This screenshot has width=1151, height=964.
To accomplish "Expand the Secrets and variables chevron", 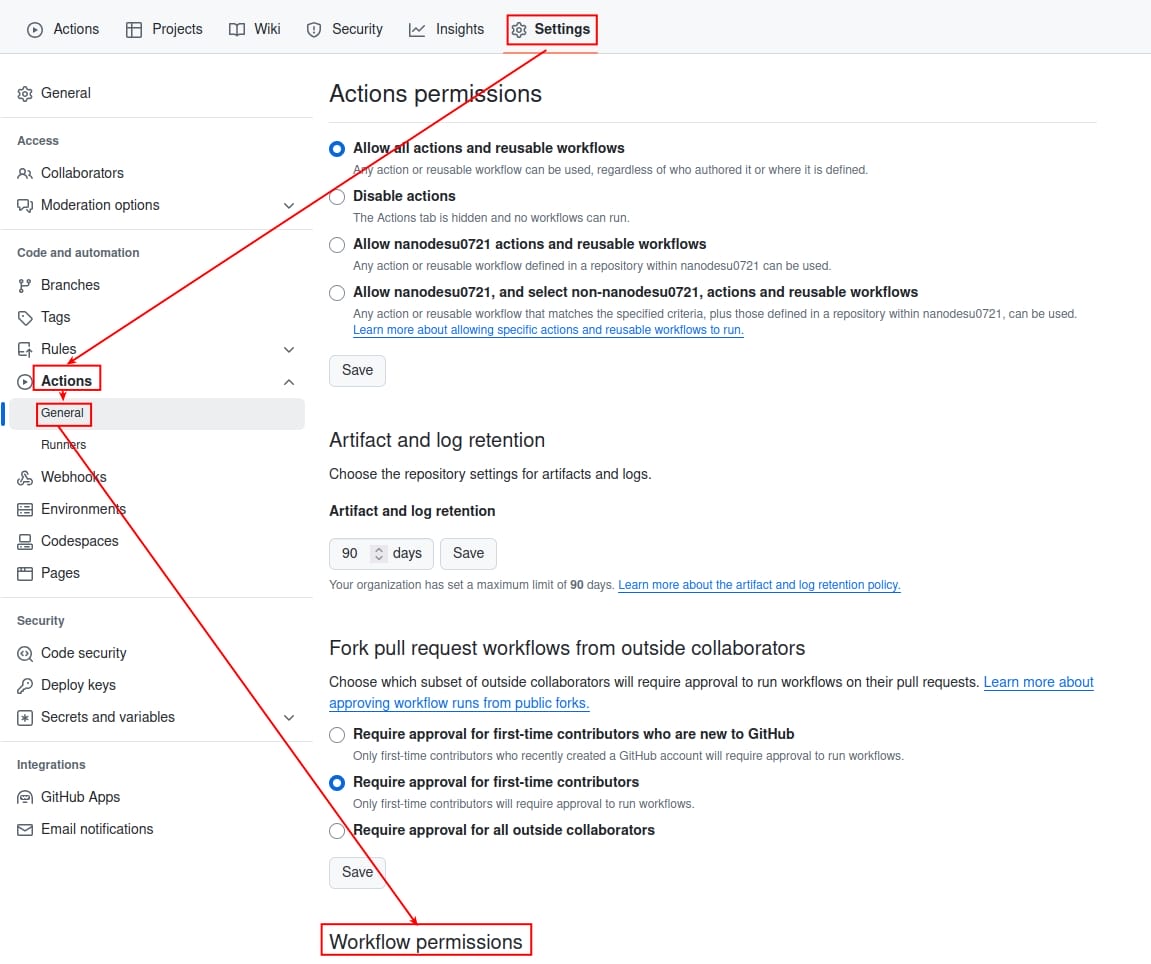I will [x=289, y=718].
